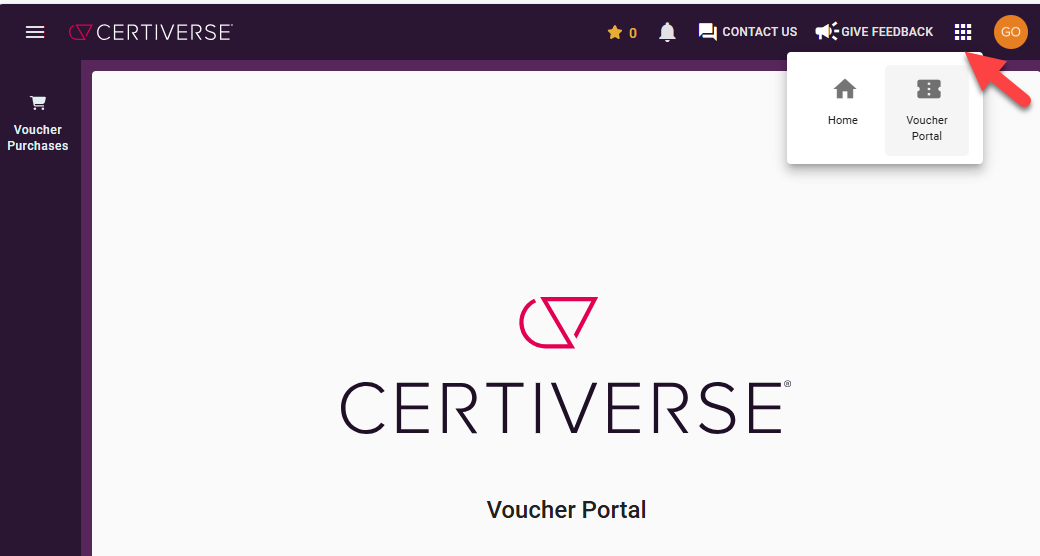Toggle the apps grid launcher
Viewport: 1040px width, 556px height.
963,32
